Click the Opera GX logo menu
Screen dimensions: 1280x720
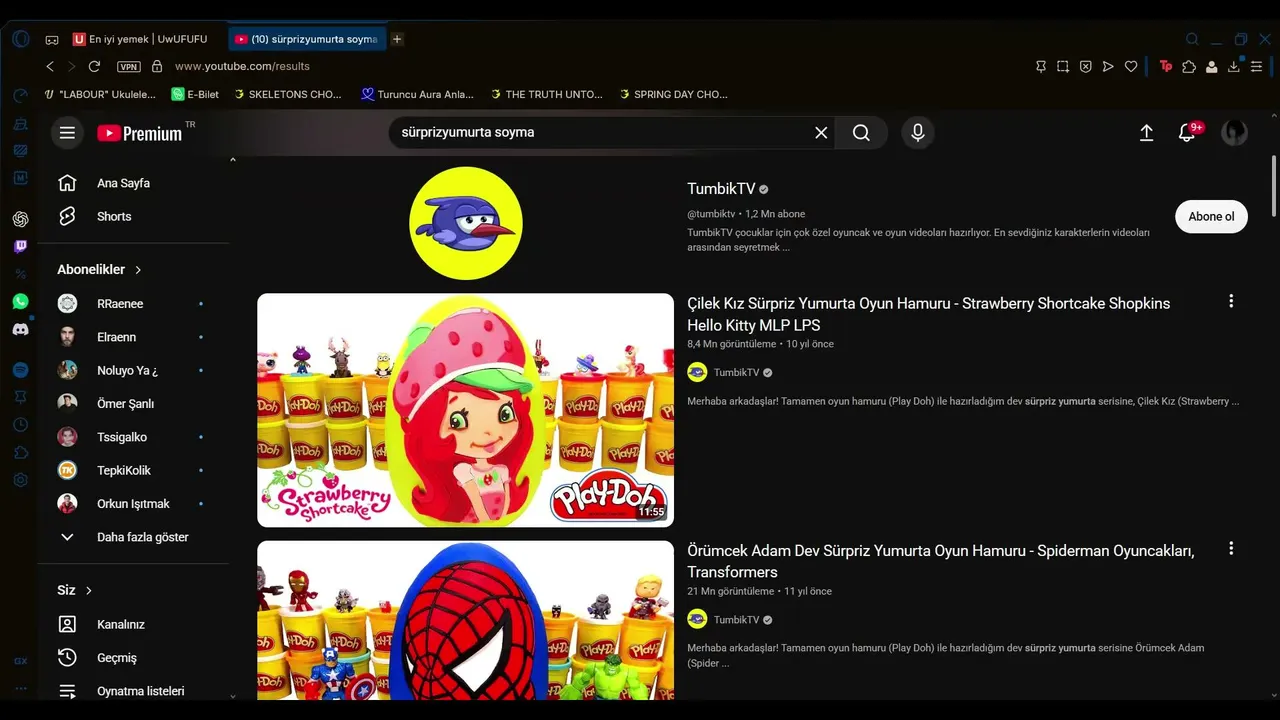pos(21,39)
